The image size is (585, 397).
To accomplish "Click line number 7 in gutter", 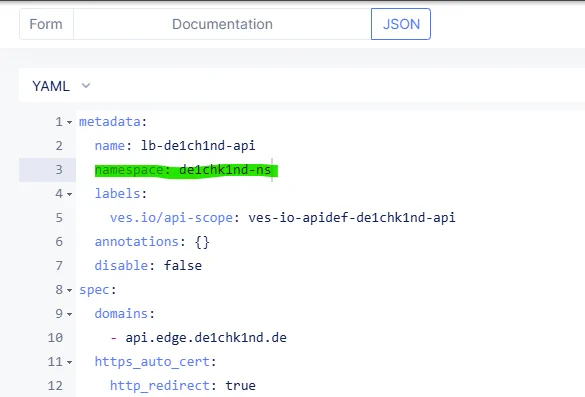I will (x=59, y=266).
